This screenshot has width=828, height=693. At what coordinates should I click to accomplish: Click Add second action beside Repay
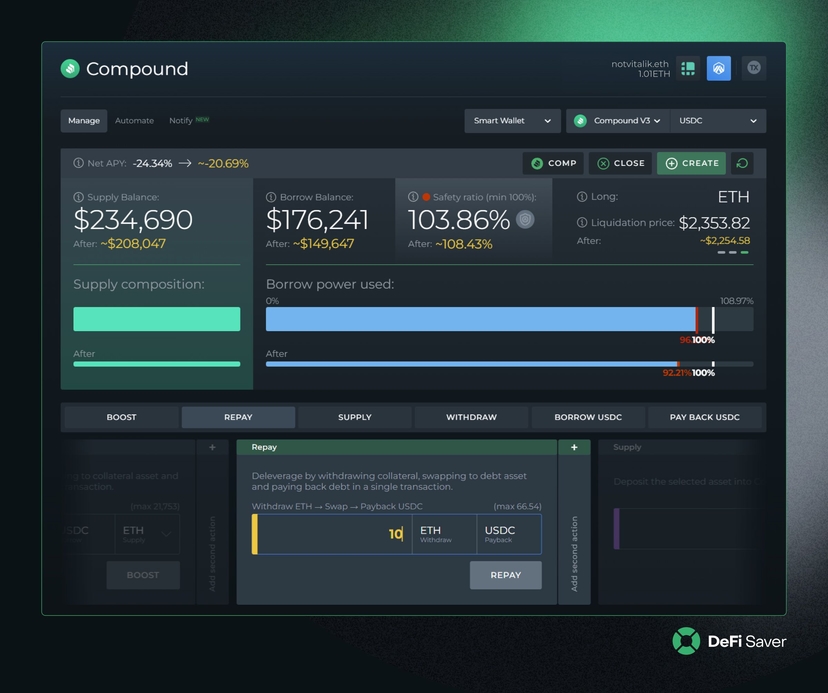click(x=574, y=554)
